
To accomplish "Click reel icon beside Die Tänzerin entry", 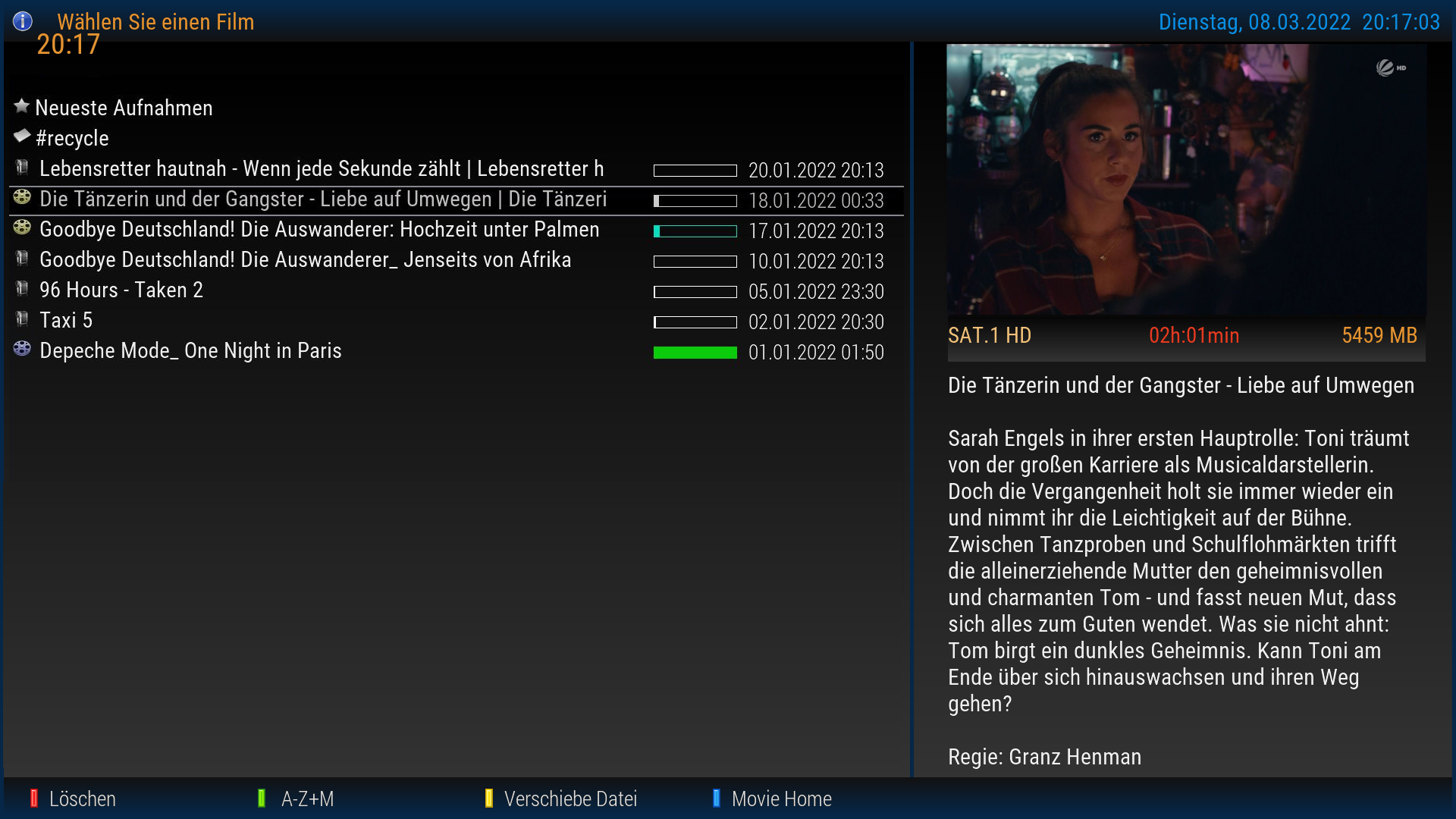I will pos(22,198).
